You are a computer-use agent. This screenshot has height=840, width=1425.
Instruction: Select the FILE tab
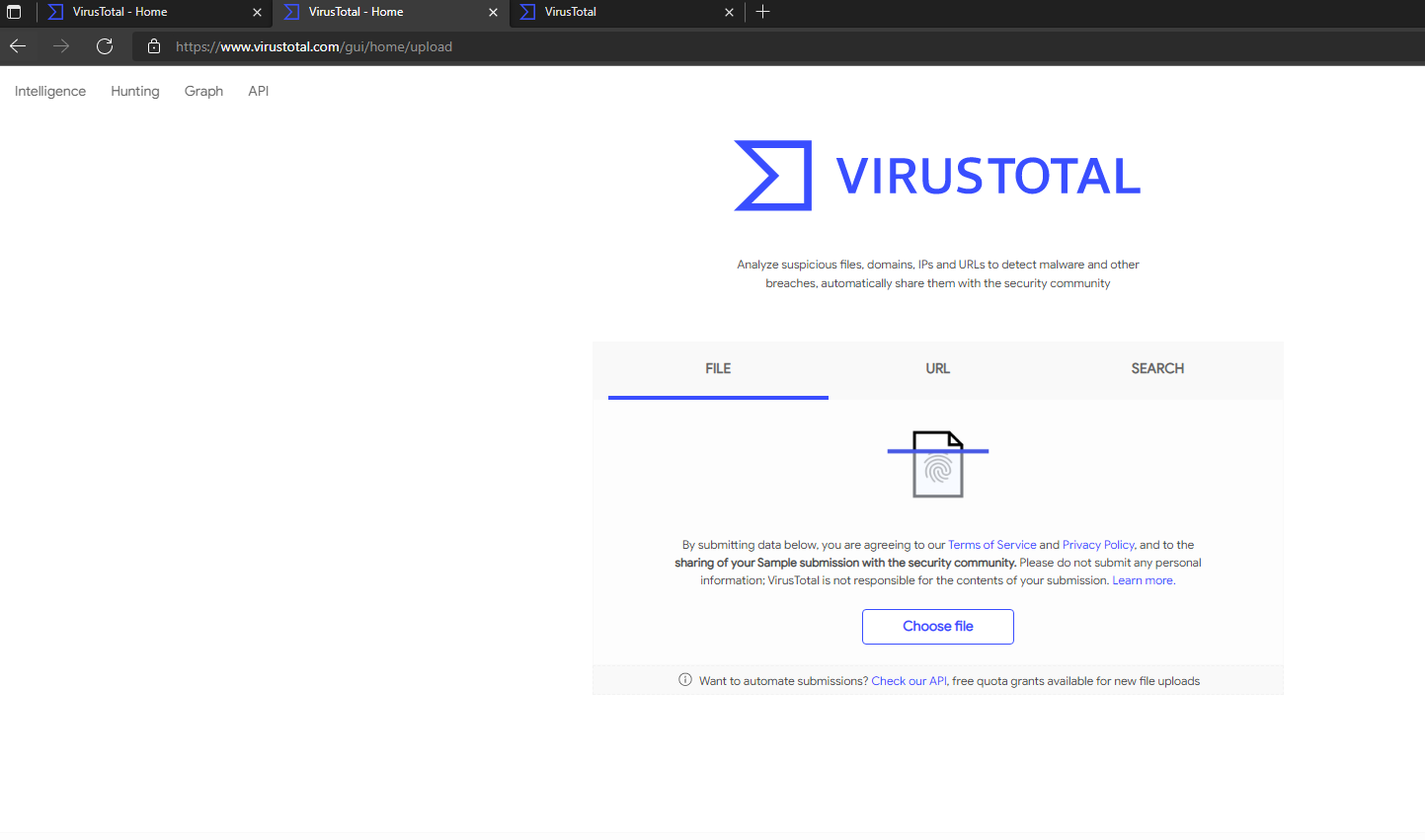(x=718, y=369)
